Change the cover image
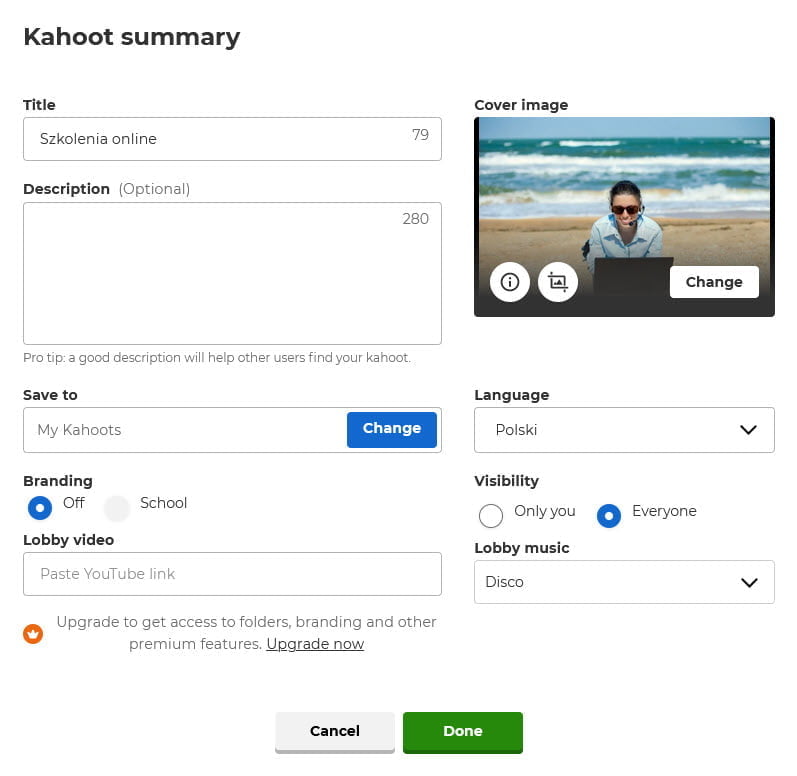The width and height of the screenshot is (797, 776). point(714,282)
